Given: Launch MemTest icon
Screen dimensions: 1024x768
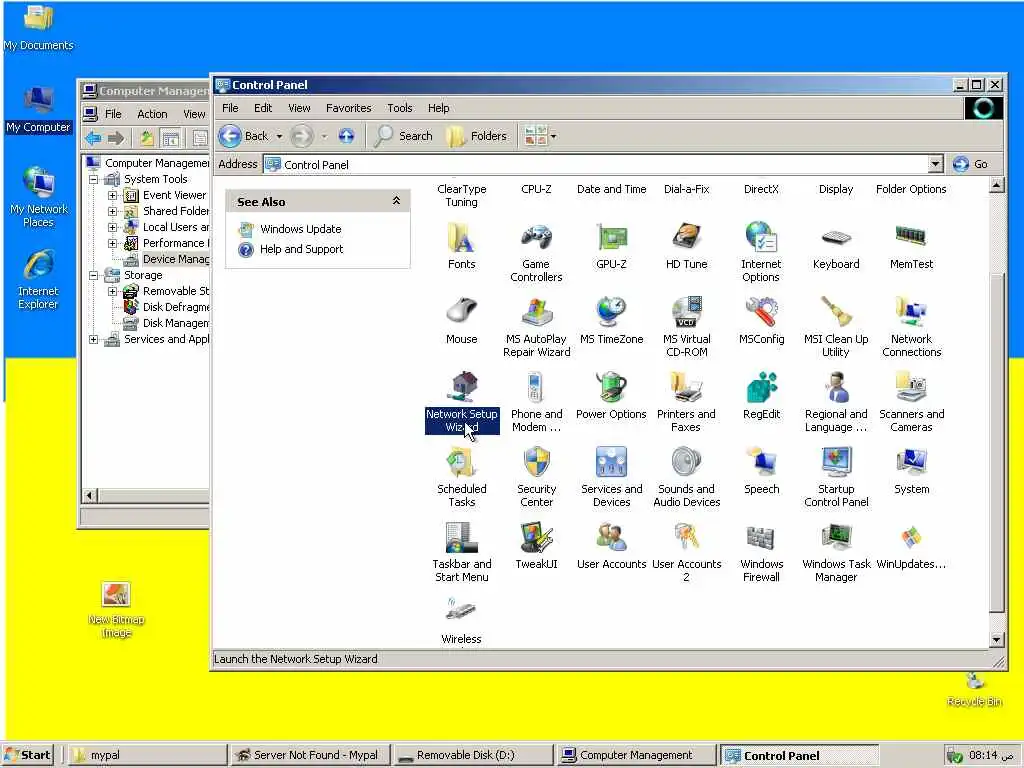Looking at the screenshot, I should click(911, 236).
